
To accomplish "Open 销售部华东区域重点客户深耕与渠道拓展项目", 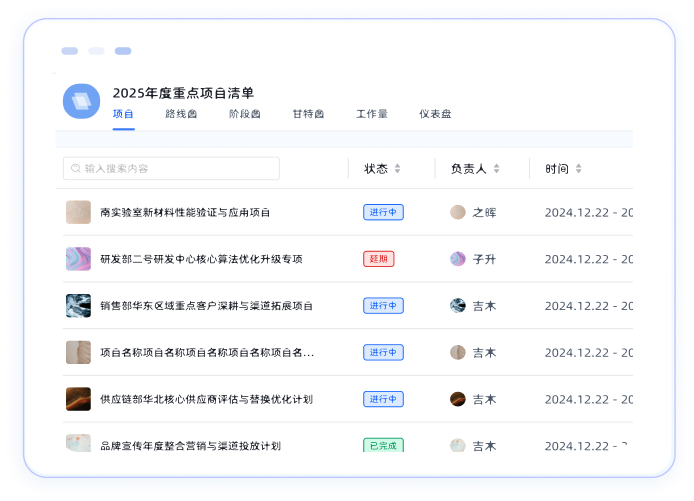I will tap(207, 306).
